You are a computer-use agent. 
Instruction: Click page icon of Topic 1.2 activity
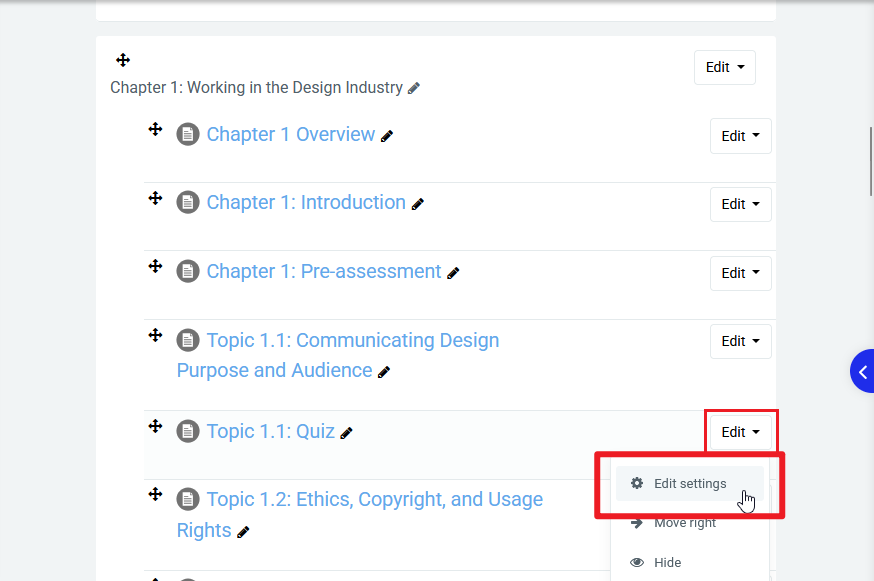(188, 499)
